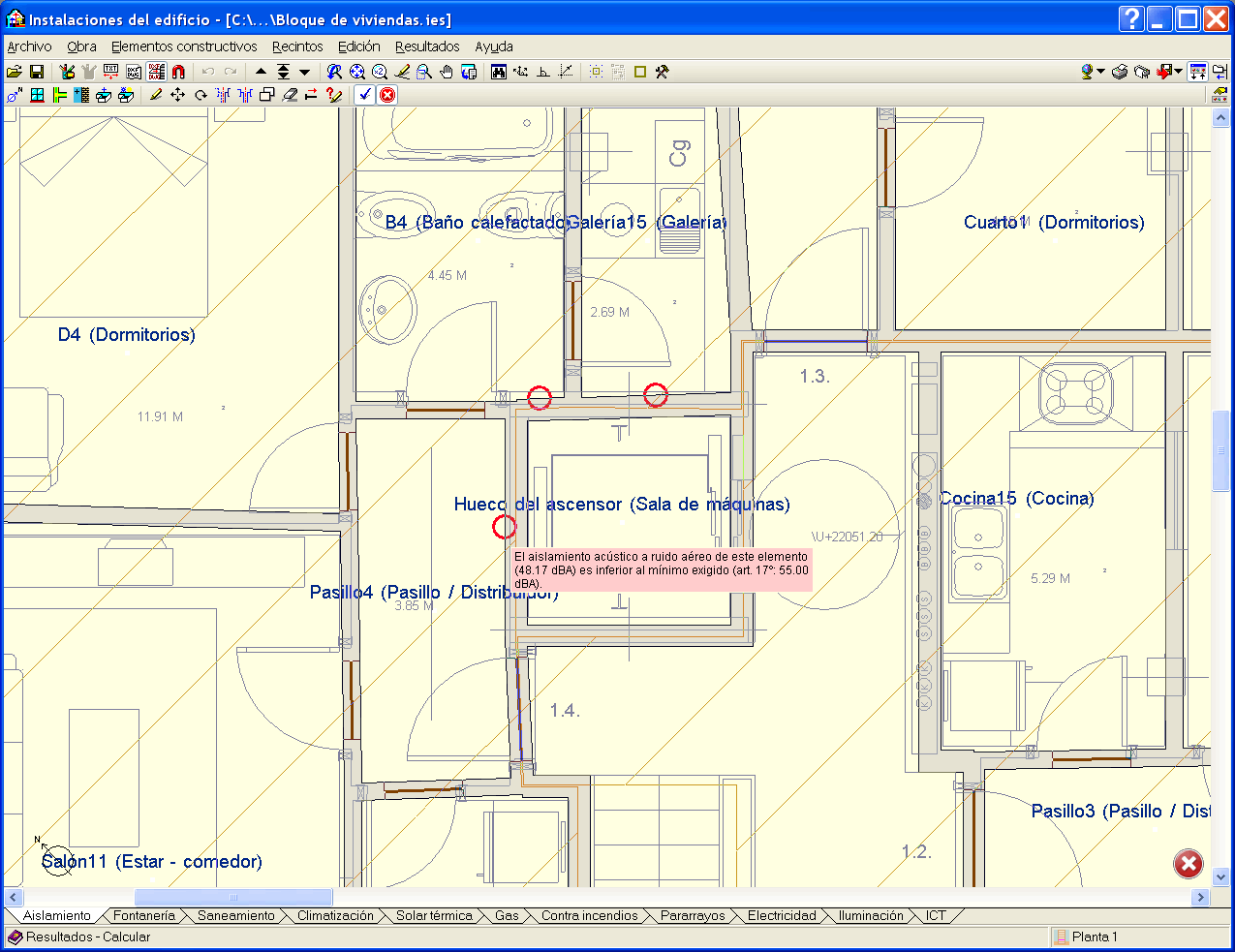Click the pan hand tool icon

[x=447, y=72]
